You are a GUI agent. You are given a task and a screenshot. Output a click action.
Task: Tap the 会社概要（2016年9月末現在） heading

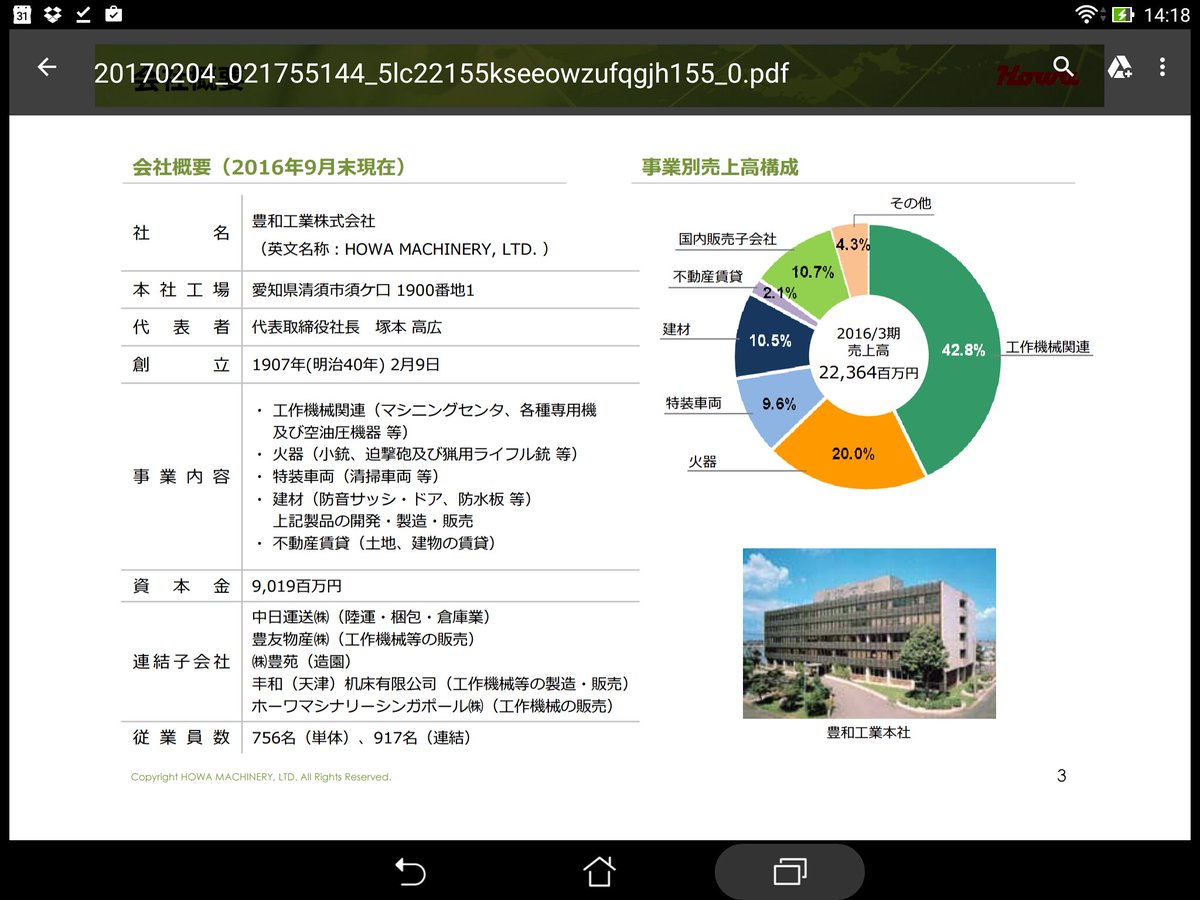(x=269, y=167)
